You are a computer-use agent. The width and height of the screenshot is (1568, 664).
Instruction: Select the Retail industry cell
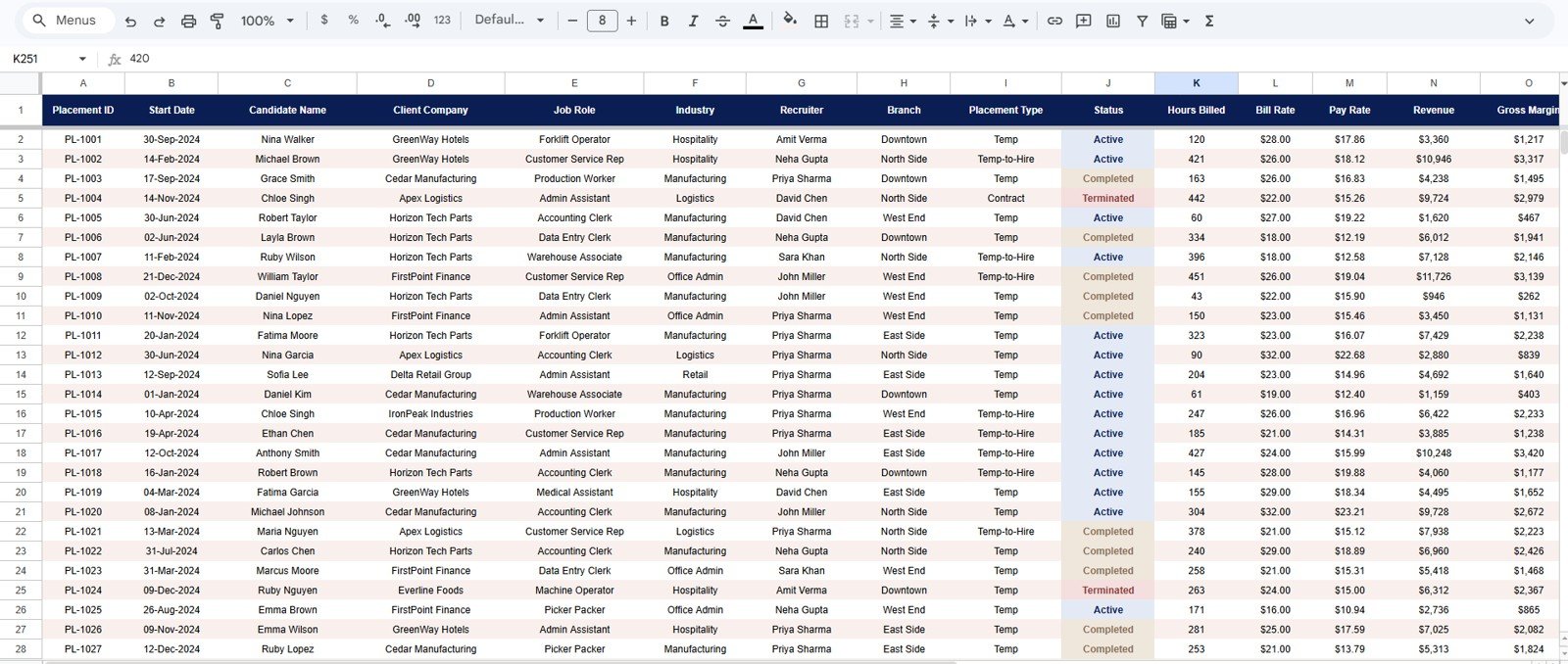(x=695, y=374)
